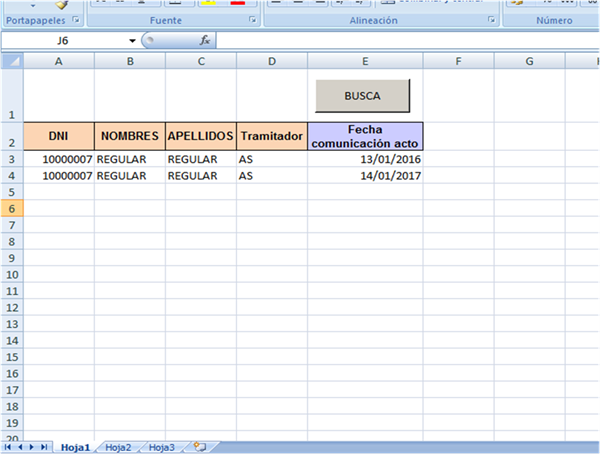Screen dimensions: 600x454
Task: Go to first sheet navigation arrow
Action: click(8, 447)
